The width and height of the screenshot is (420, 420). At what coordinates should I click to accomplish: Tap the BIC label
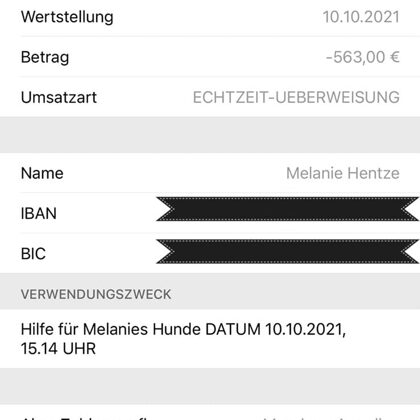click(x=33, y=254)
